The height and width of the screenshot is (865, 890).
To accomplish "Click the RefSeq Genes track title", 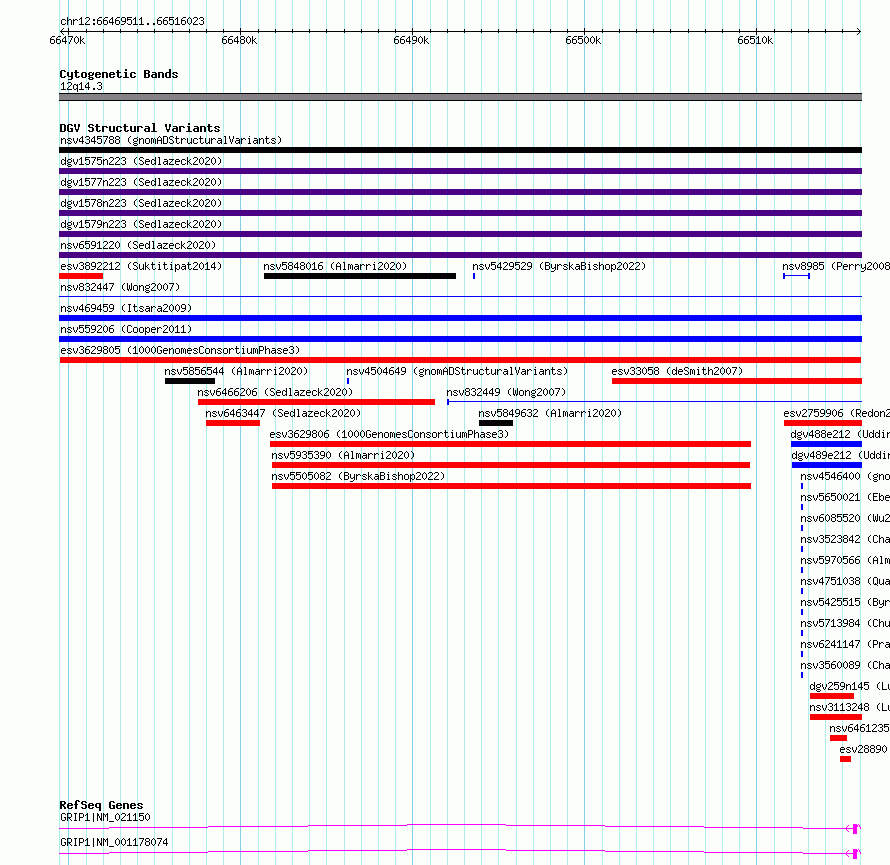I will [x=101, y=805].
